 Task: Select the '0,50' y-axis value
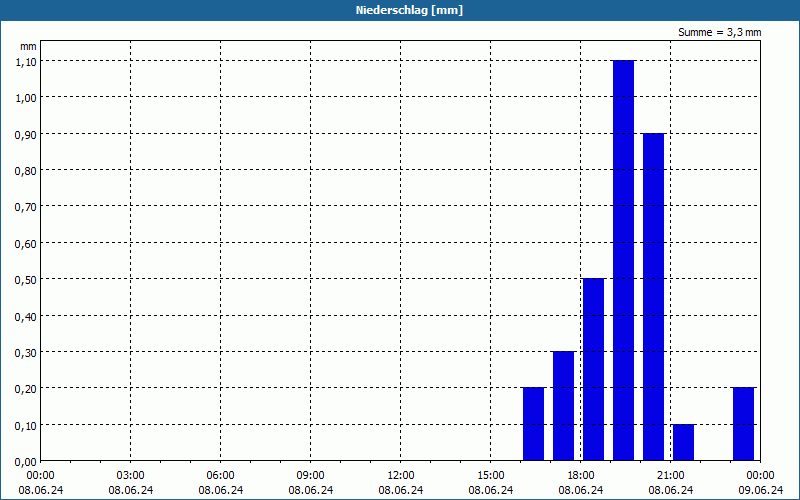click(x=26, y=280)
